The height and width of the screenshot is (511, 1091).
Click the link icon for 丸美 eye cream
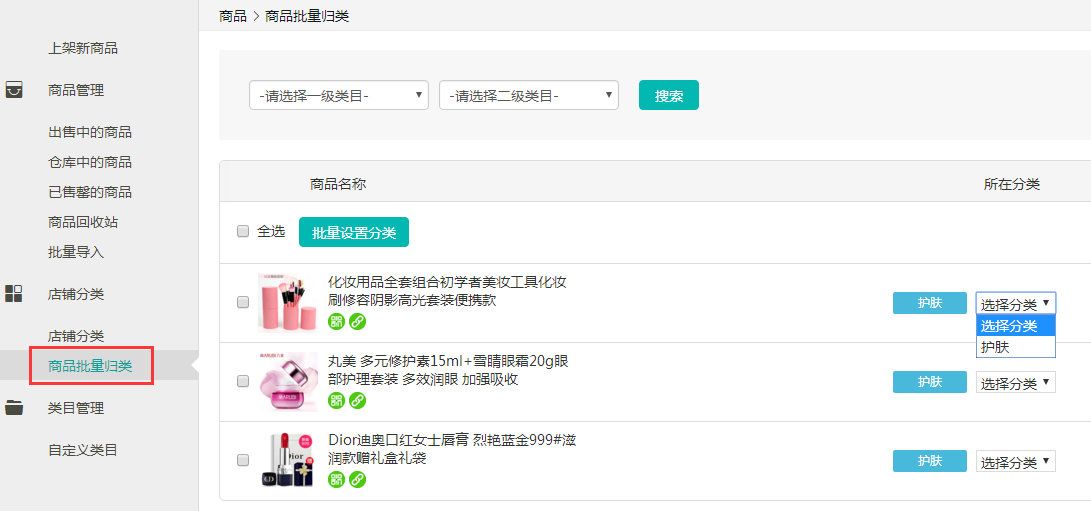357,400
